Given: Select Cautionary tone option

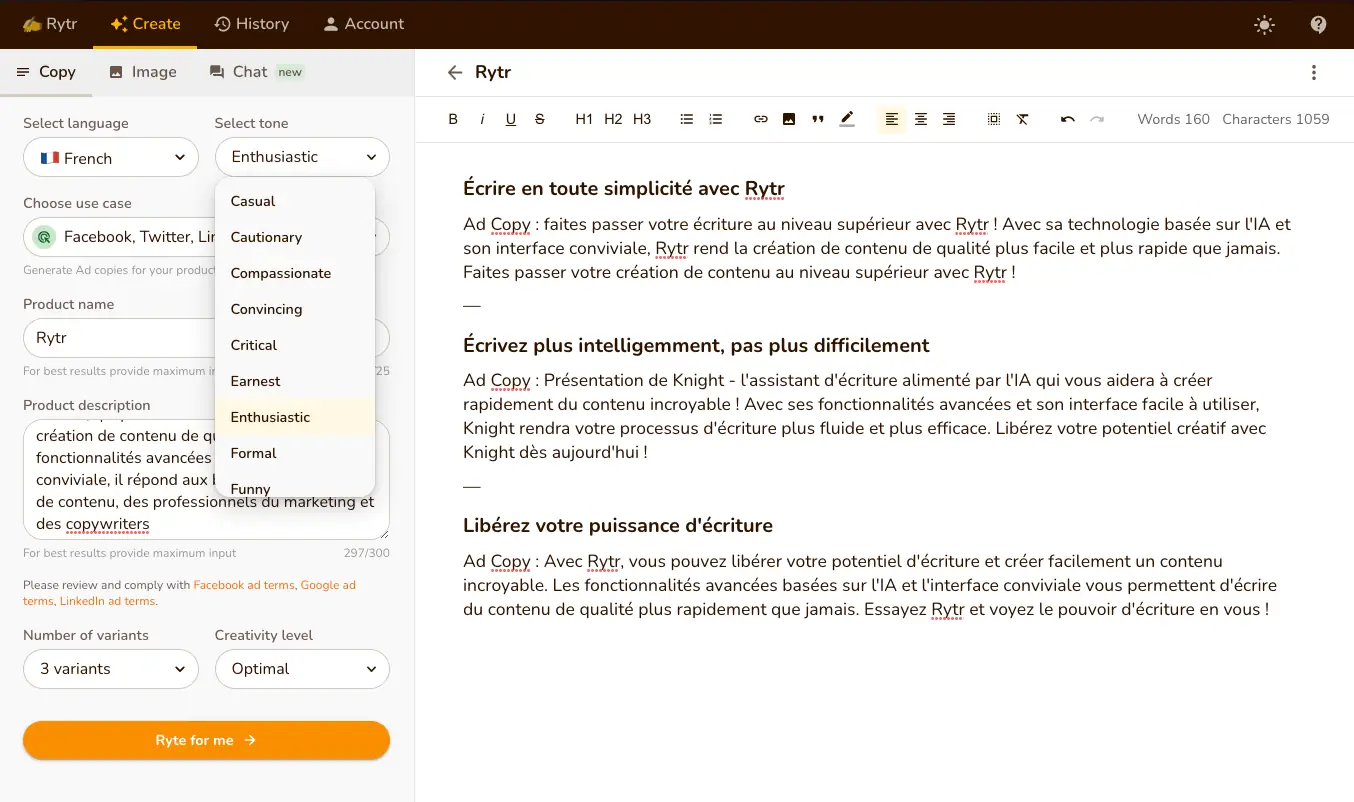Looking at the screenshot, I should pyautogui.click(x=295, y=237).
